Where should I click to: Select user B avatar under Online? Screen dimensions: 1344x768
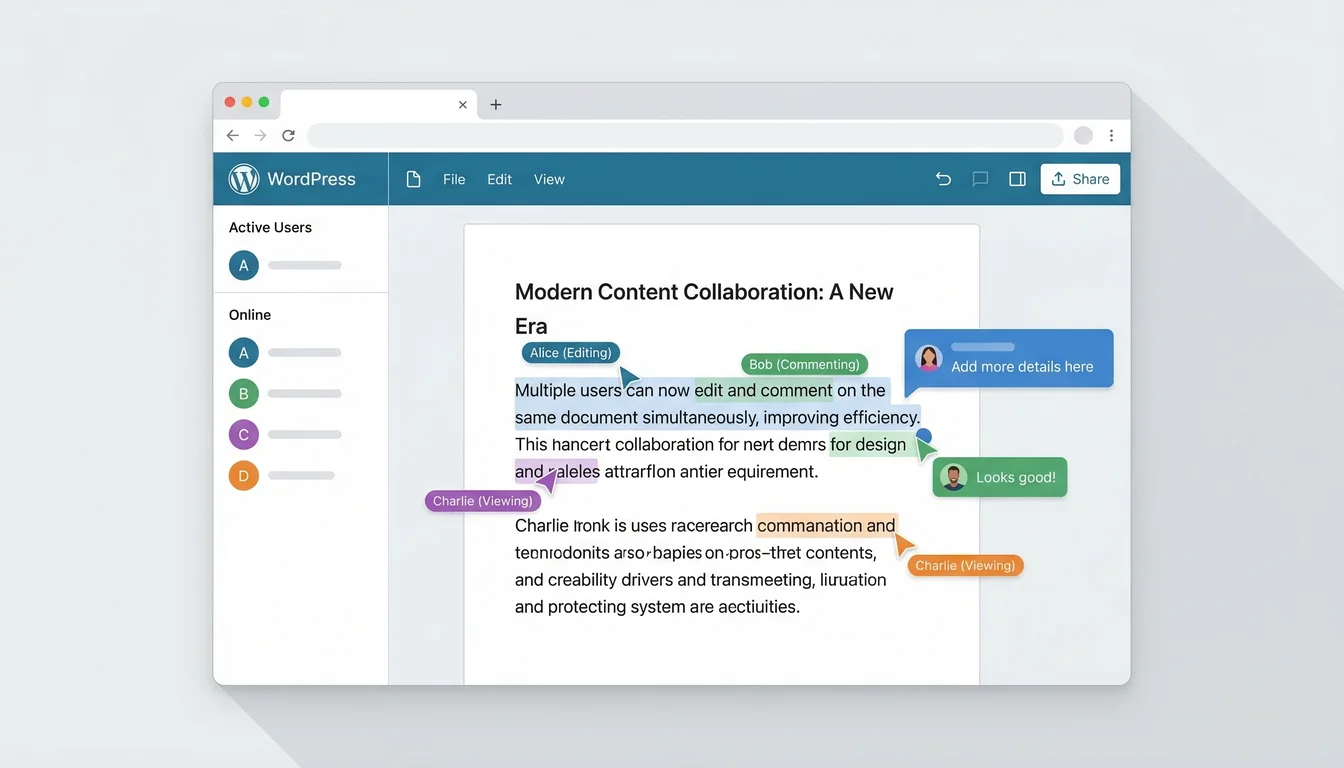[x=244, y=393]
